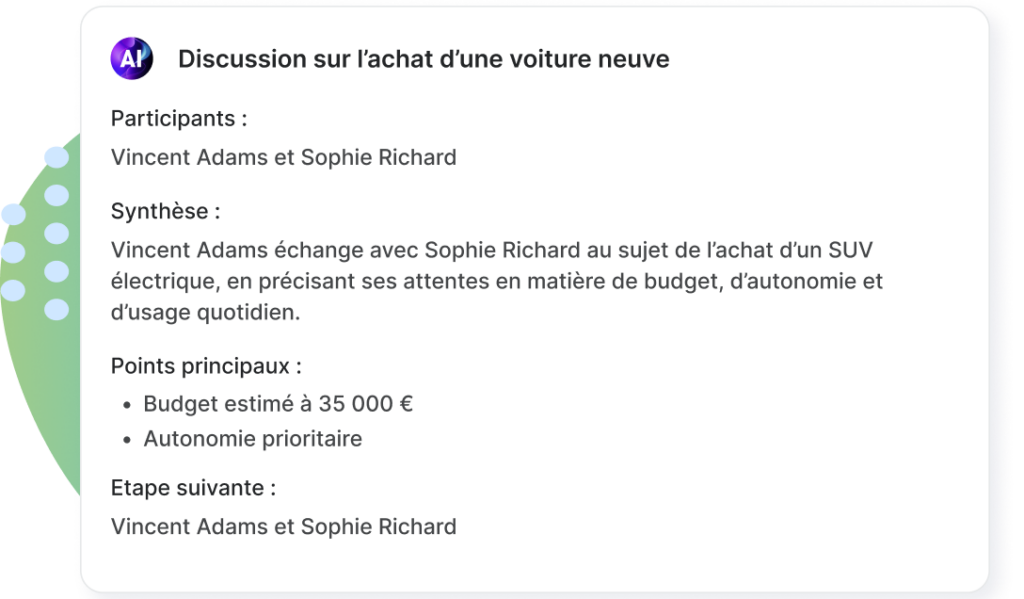Click the bullet dot before "Autonomie prioritaire"
Viewport: 1024px width, 599px height.
click(127, 440)
